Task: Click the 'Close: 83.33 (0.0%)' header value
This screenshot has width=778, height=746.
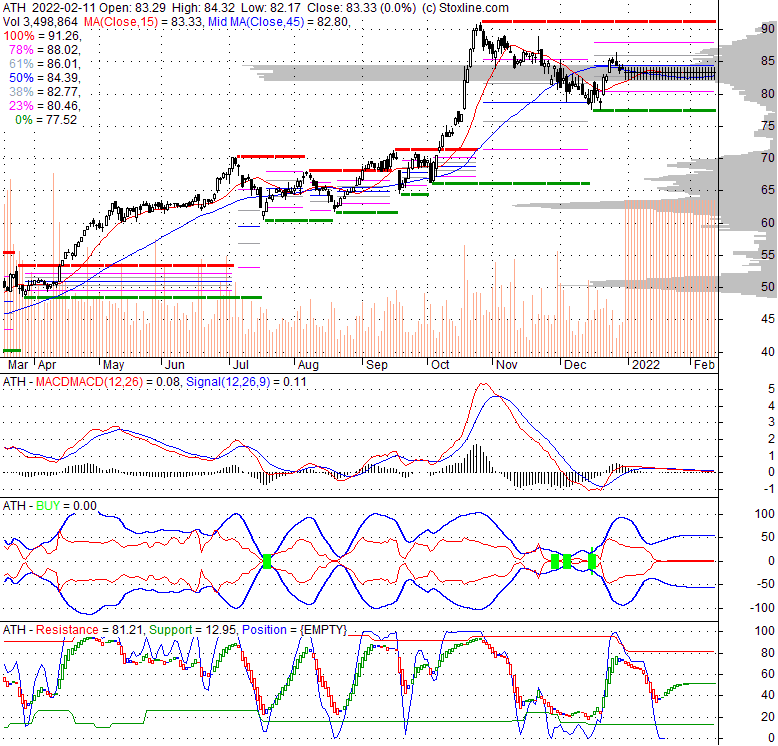Action: tap(362, 8)
